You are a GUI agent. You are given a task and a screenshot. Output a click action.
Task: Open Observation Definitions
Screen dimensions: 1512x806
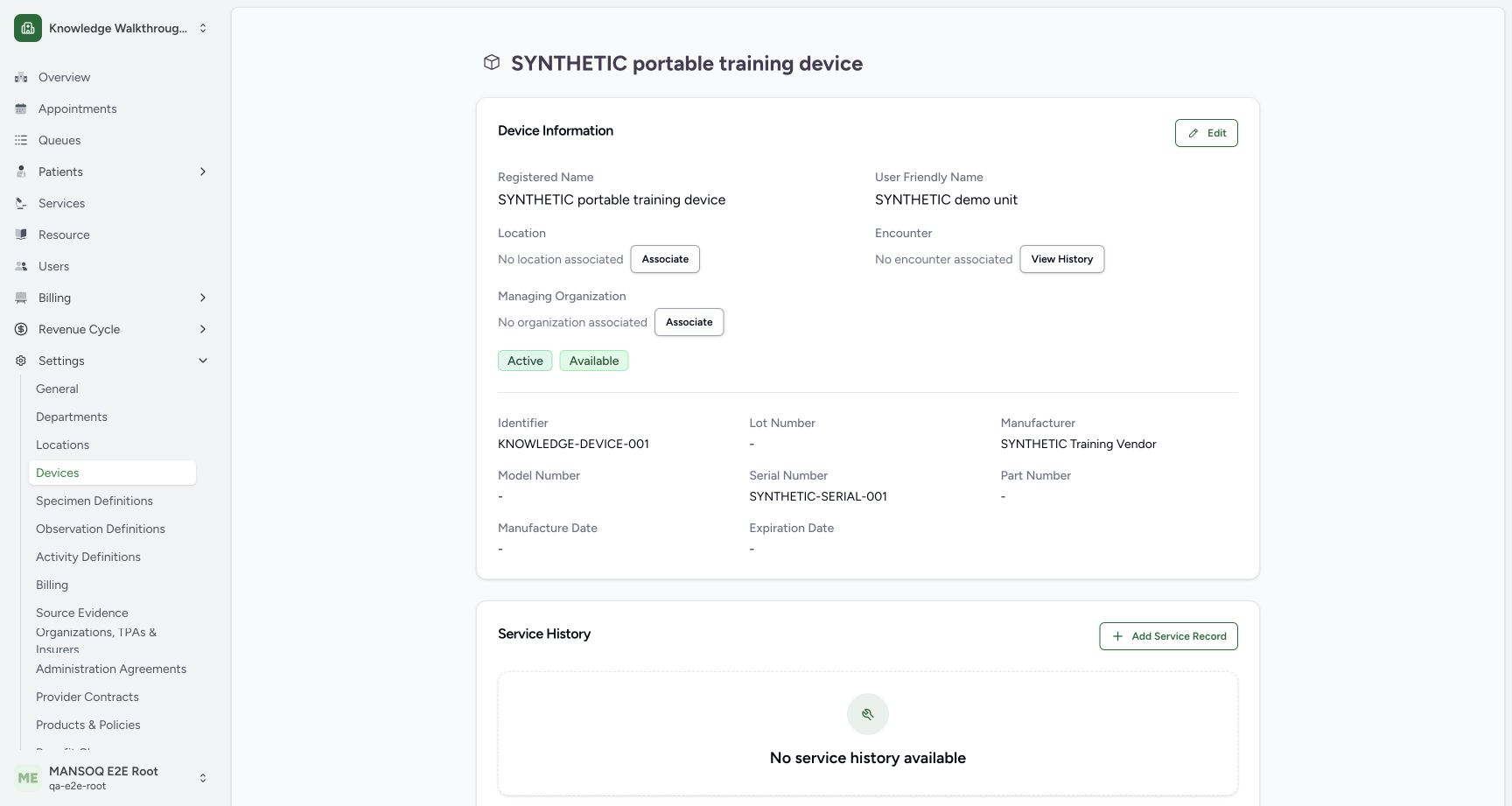tap(101, 529)
